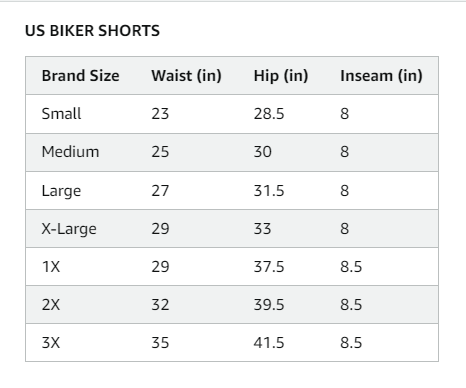The width and height of the screenshot is (466, 388).
Task: Click the waist value 27
Action: [x=160, y=191]
